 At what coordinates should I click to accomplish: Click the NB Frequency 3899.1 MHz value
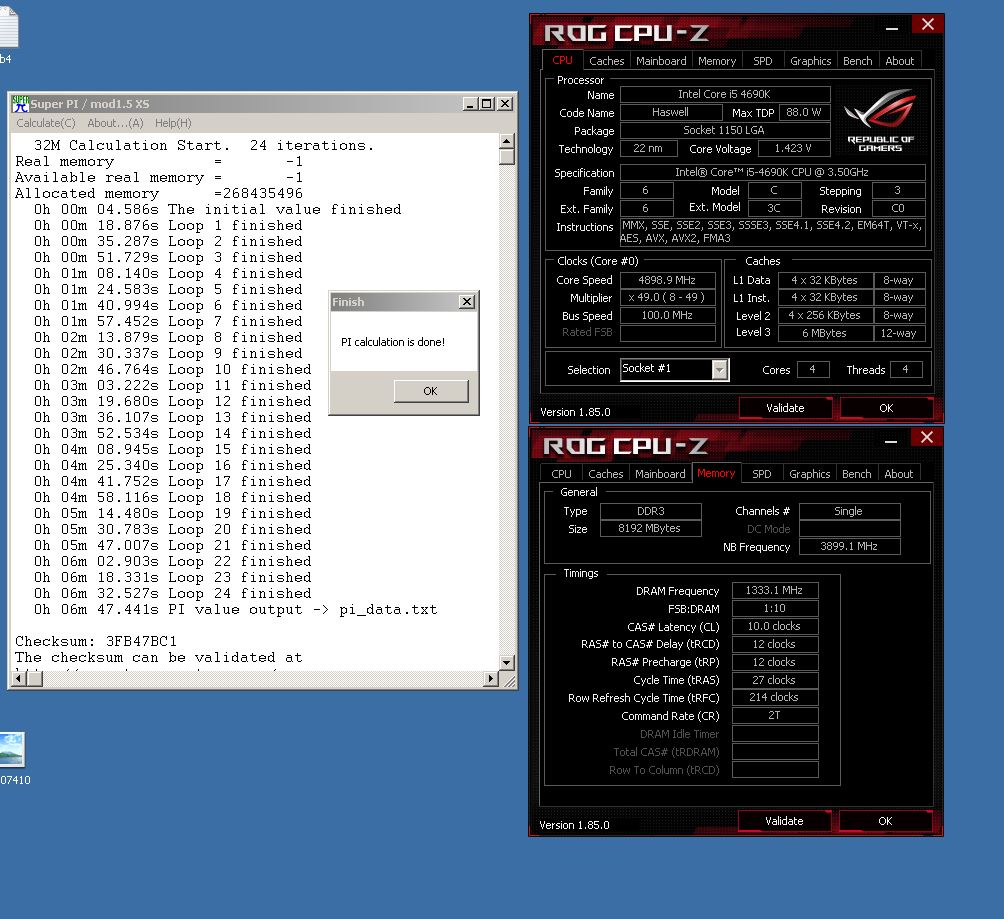pyautogui.click(x=849, y=546)
